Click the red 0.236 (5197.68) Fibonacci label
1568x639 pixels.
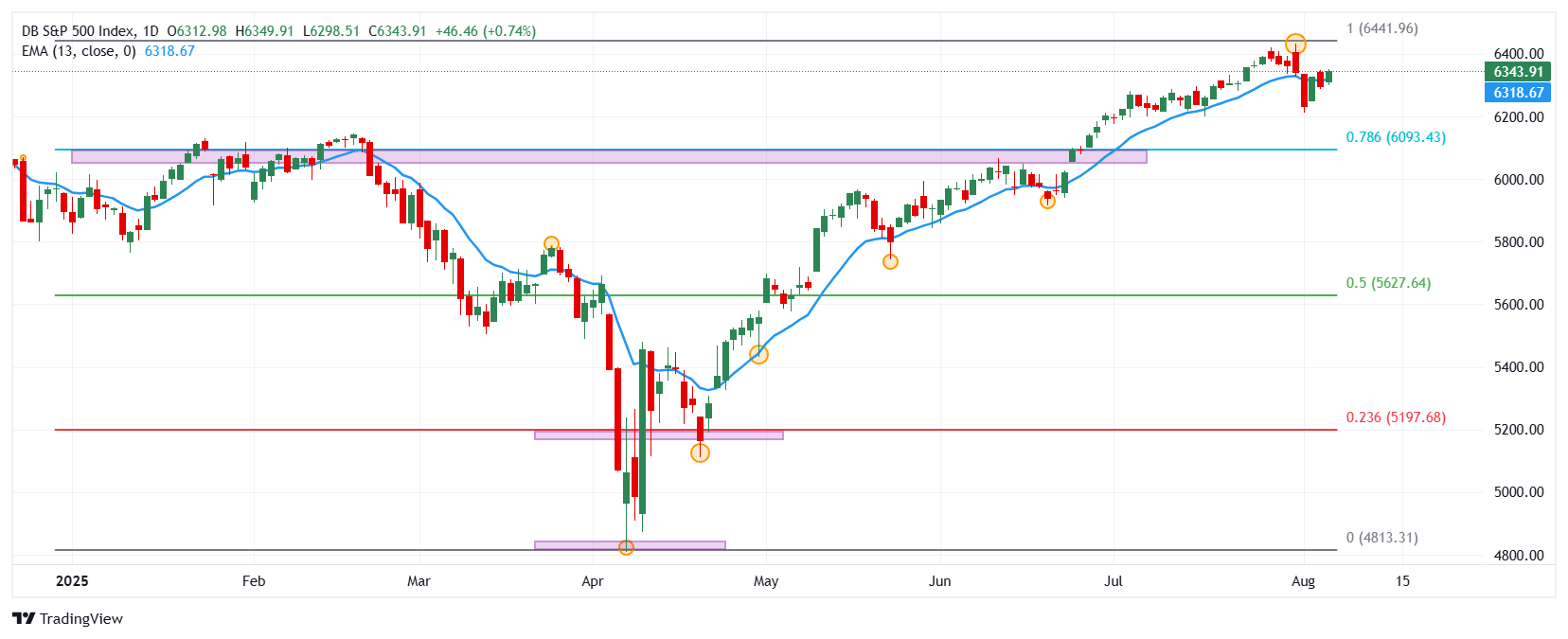(1396, 417)
